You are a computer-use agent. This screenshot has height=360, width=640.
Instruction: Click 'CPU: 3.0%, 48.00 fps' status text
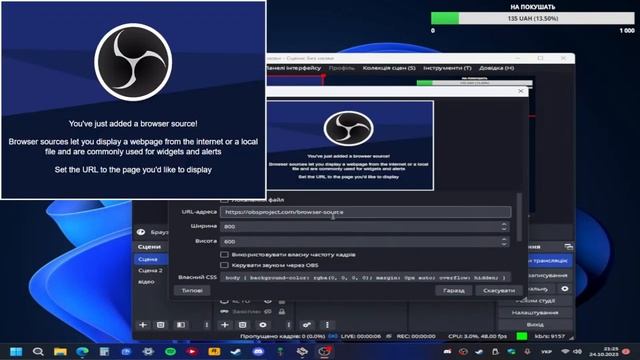tap(478, 336)
